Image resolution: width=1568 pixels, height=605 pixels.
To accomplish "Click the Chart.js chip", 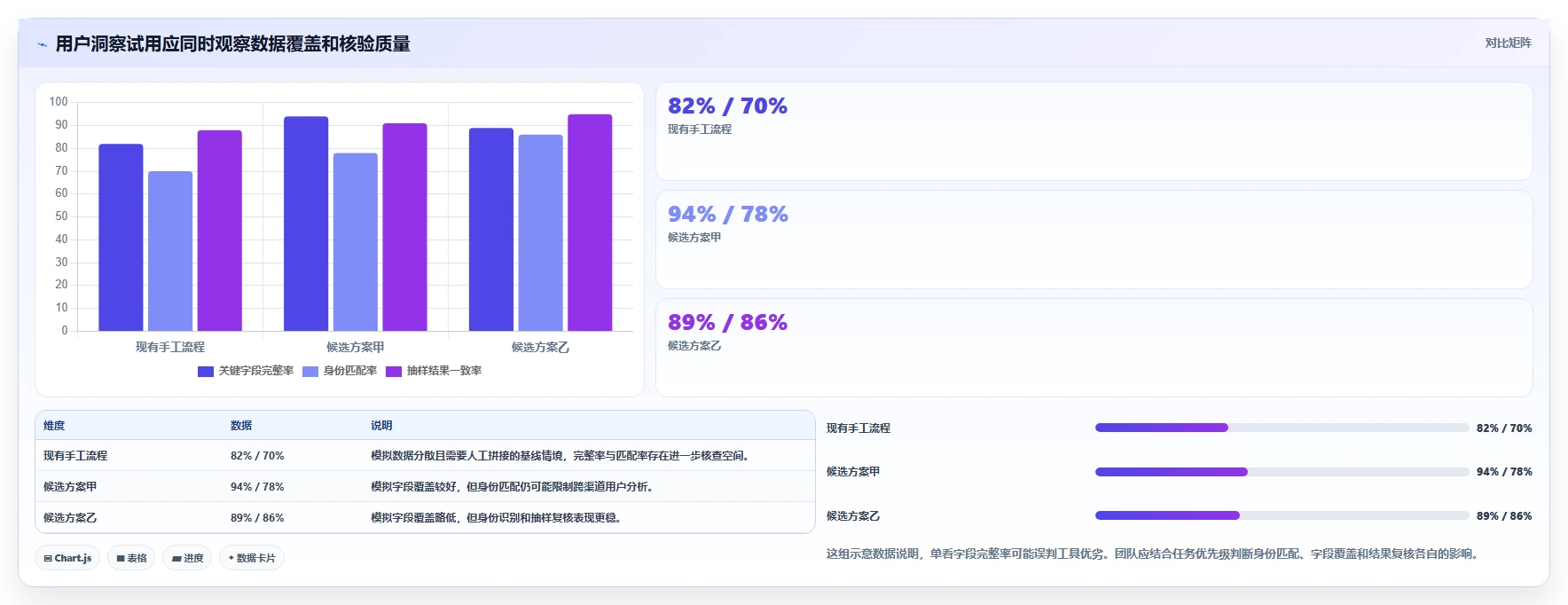I will (x=67, y=558).
